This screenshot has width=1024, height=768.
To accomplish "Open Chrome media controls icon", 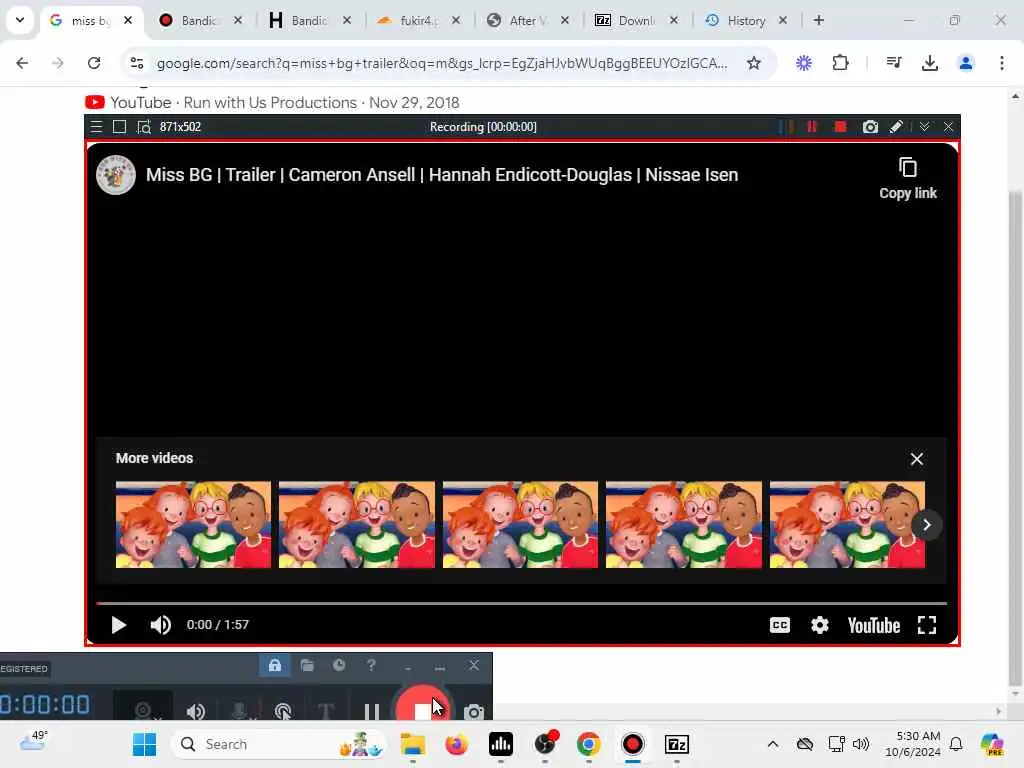I will [x=894, y=63].
